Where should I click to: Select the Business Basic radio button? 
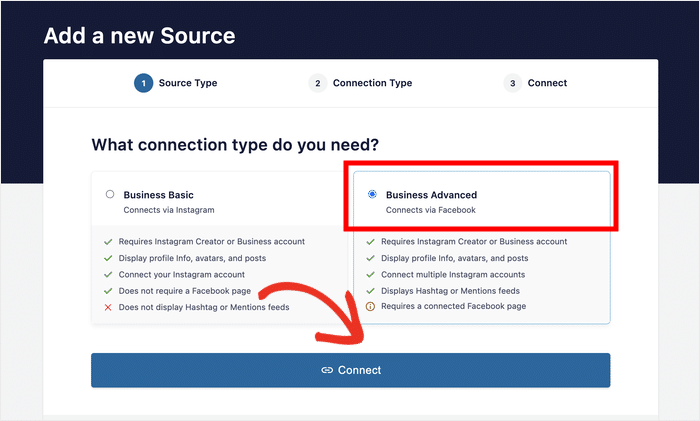[x=110, y=194]
